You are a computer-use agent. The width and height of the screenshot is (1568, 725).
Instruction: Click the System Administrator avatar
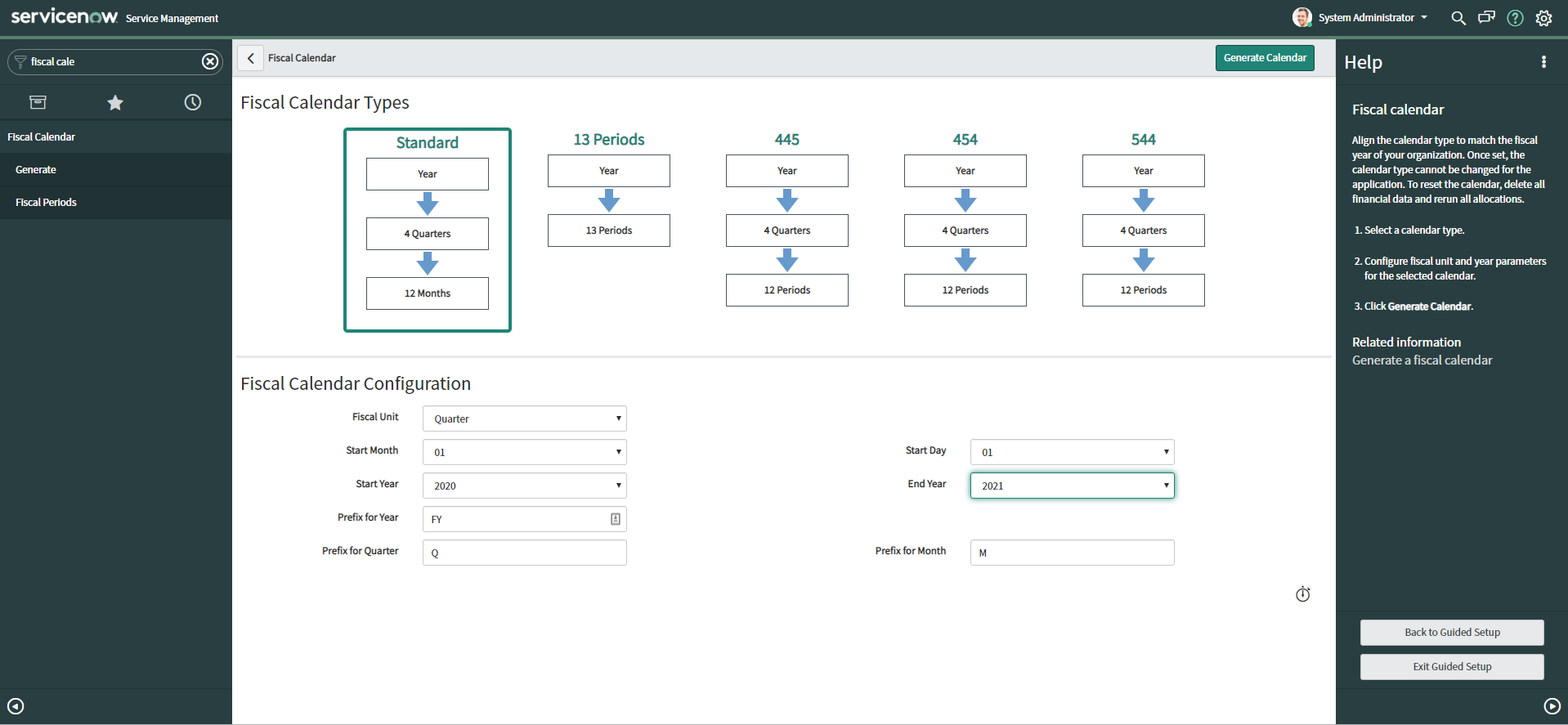click(1301, 17)
